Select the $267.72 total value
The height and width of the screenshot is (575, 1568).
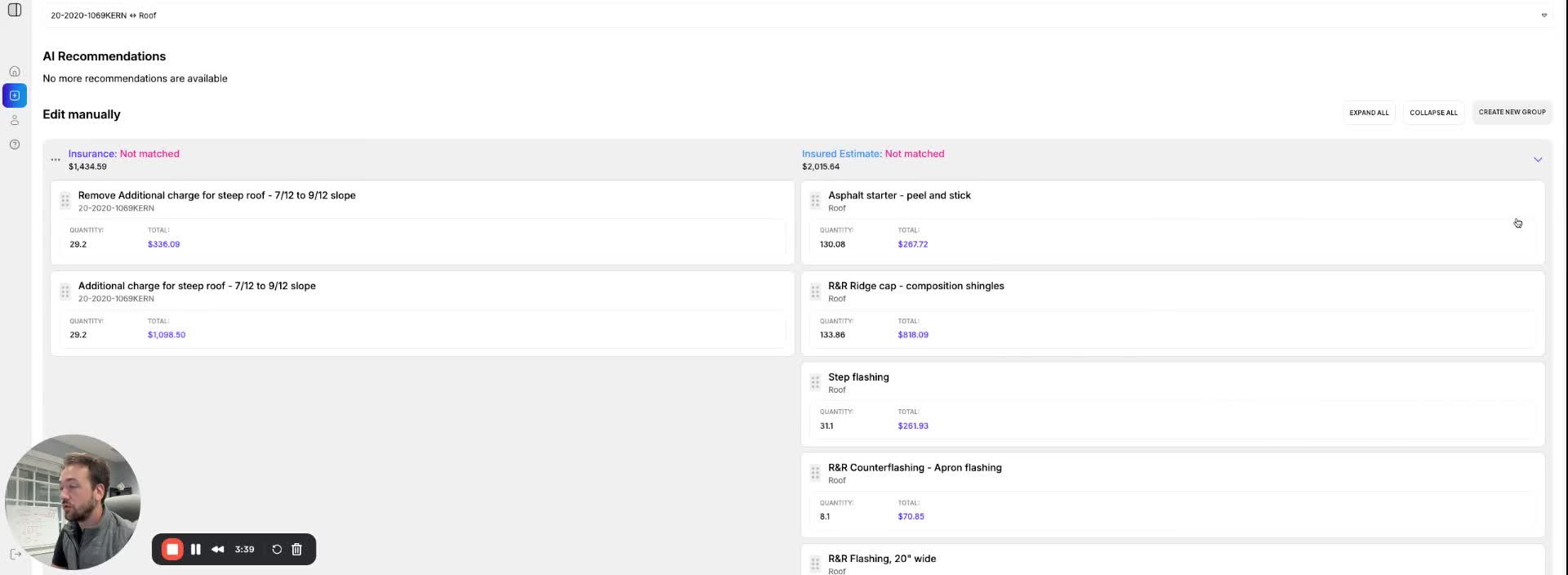tap(913, 244)
